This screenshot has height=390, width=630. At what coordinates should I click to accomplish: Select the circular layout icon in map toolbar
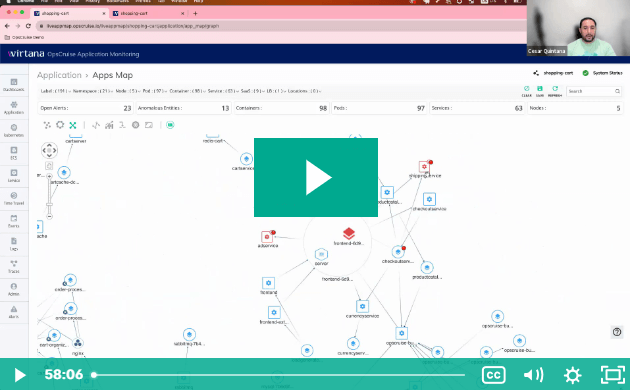click(x=60, y=125)
